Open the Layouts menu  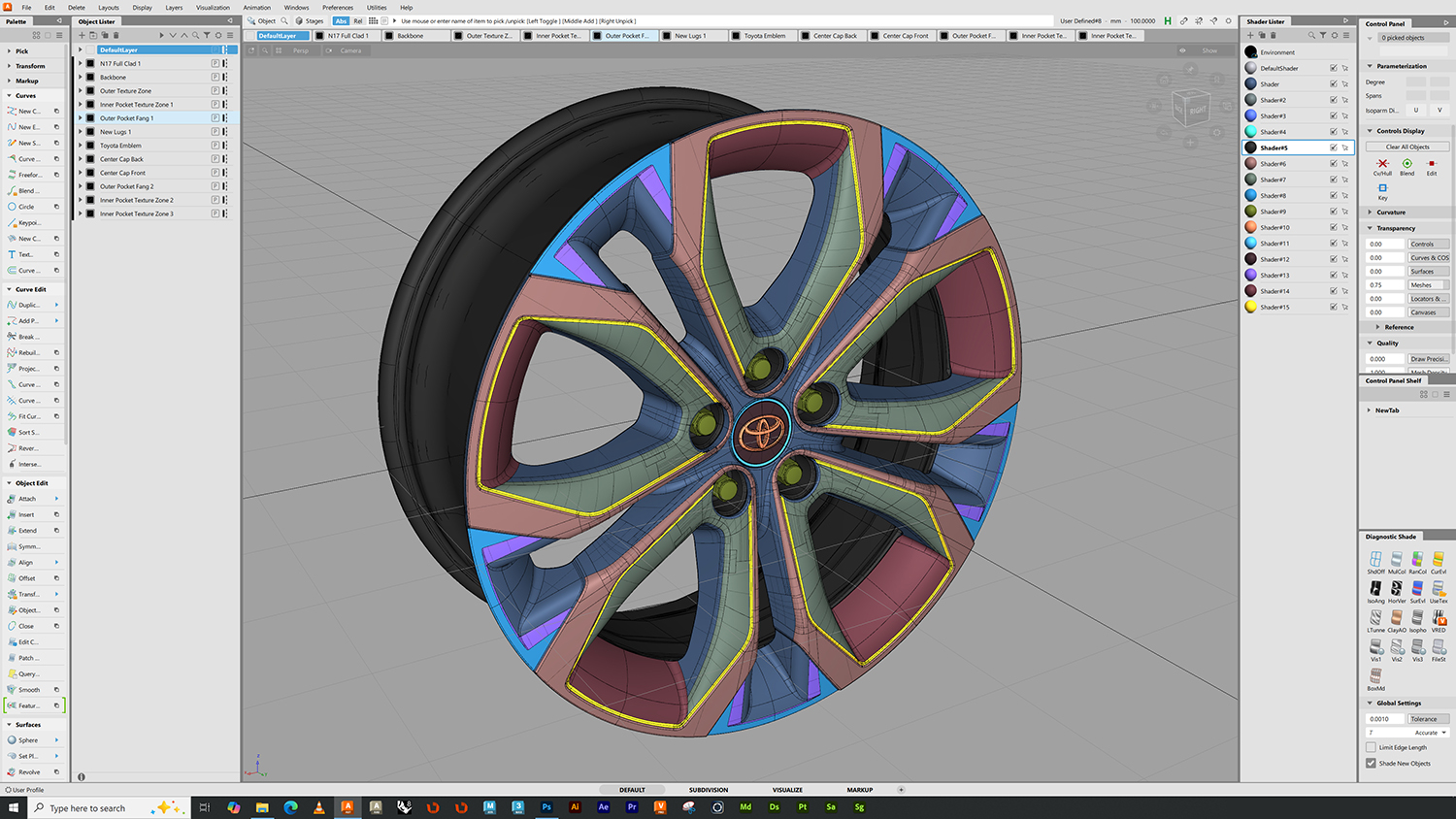pos(109,7)
